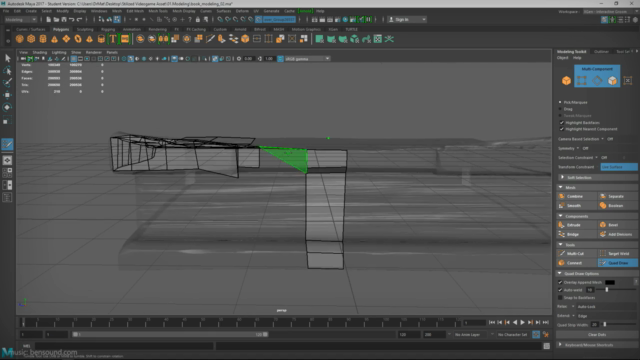Screen dimensions: 640x360
Task: Click the Combine button
Action: tap(577, 196)
